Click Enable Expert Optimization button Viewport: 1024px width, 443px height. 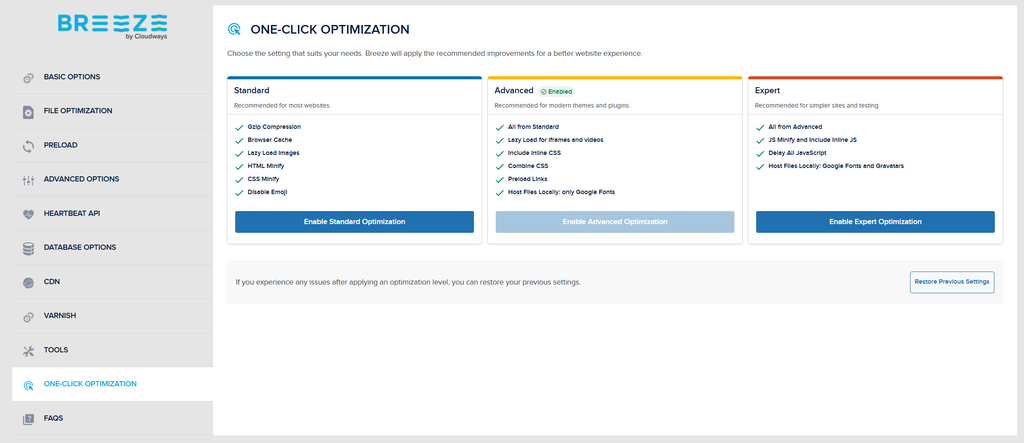875,222
